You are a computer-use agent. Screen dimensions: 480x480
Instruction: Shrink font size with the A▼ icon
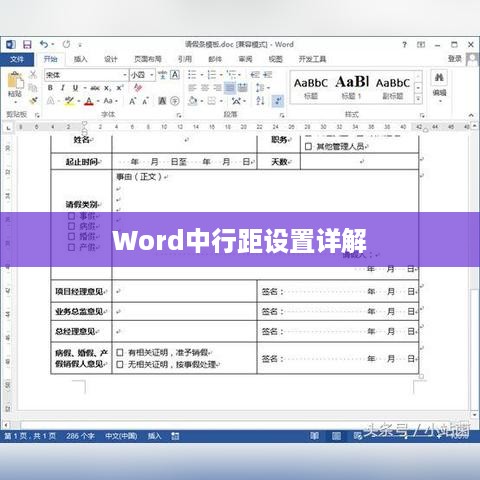tap(145, 101)
